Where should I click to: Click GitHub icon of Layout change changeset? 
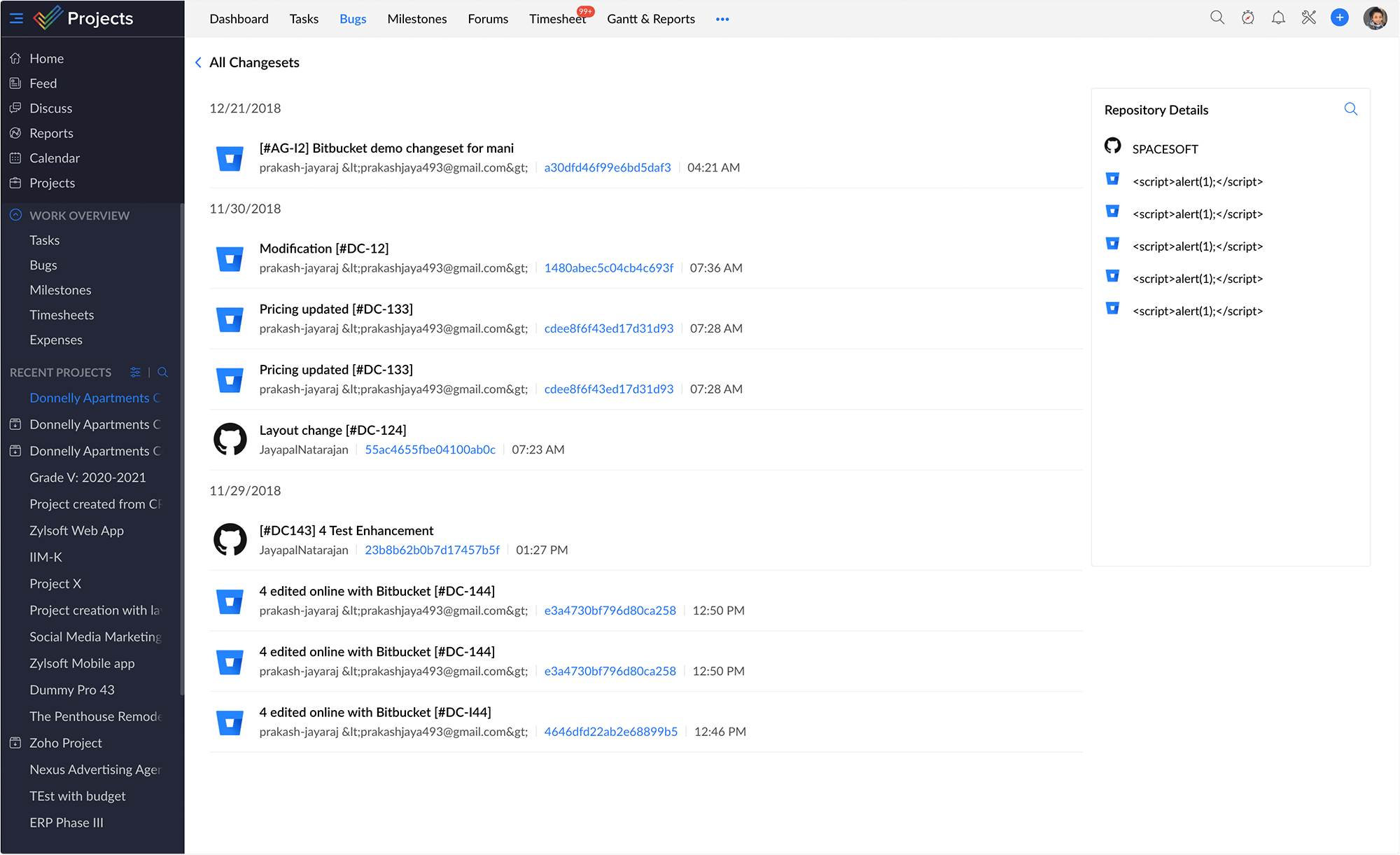(230, 440)
